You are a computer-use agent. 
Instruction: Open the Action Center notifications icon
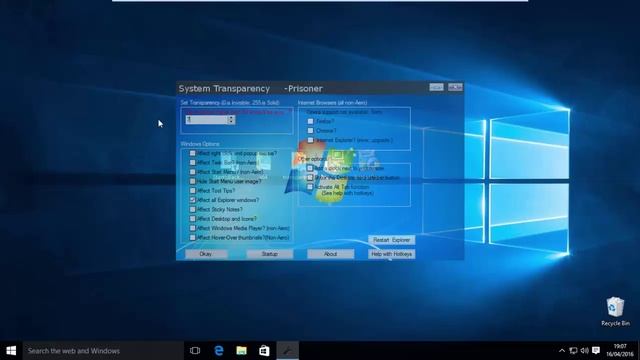pyautogui.click(x=596, y=351)
